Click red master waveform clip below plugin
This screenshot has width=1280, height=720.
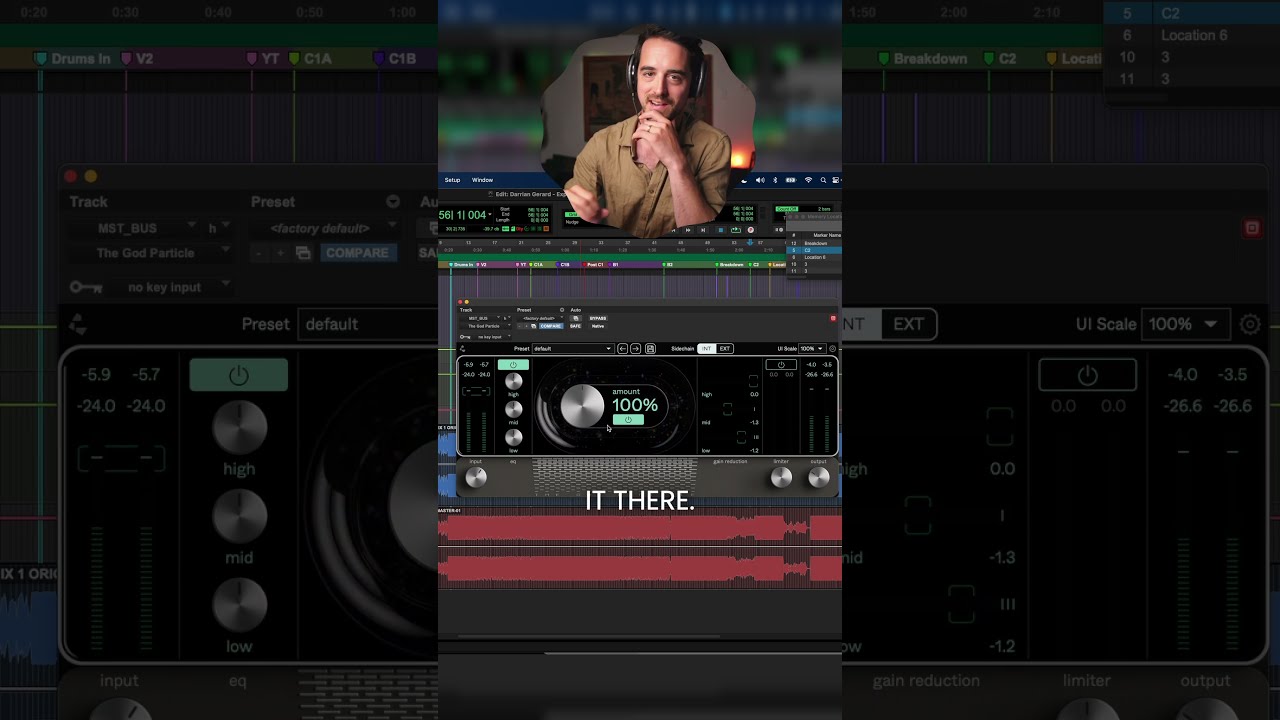point(640,549)
